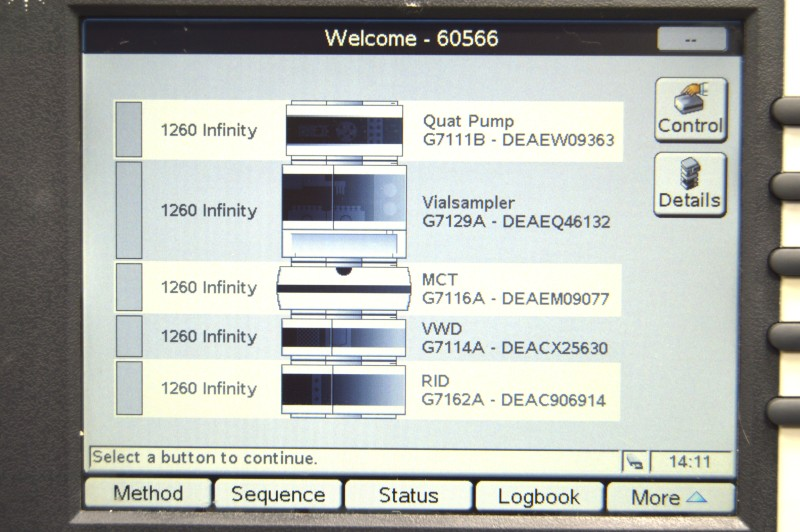Expand the More menu
This screenshot has height=532, width=800.
669,497
